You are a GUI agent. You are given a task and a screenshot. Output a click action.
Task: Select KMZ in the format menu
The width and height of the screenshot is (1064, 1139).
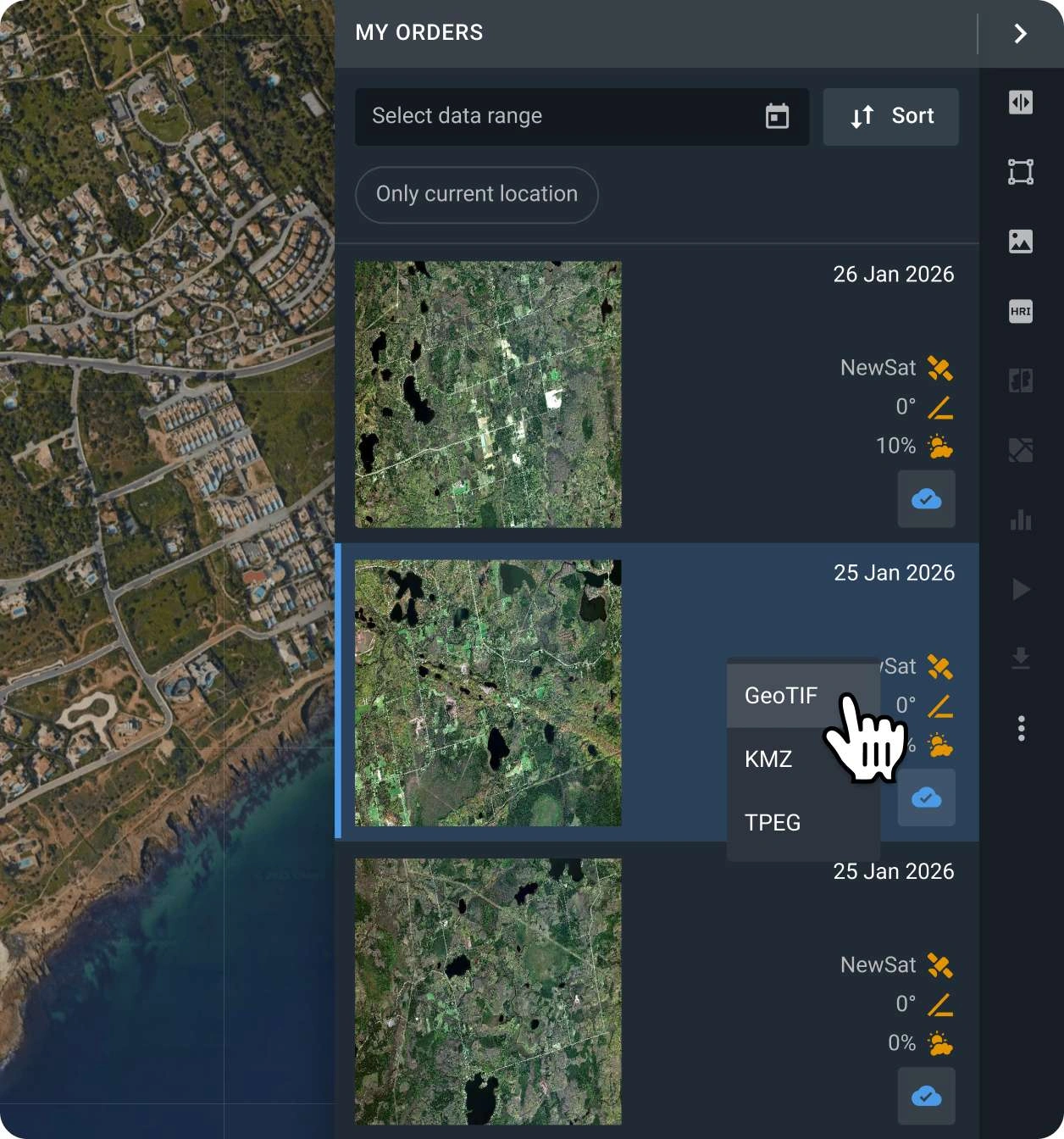point(768,758)
